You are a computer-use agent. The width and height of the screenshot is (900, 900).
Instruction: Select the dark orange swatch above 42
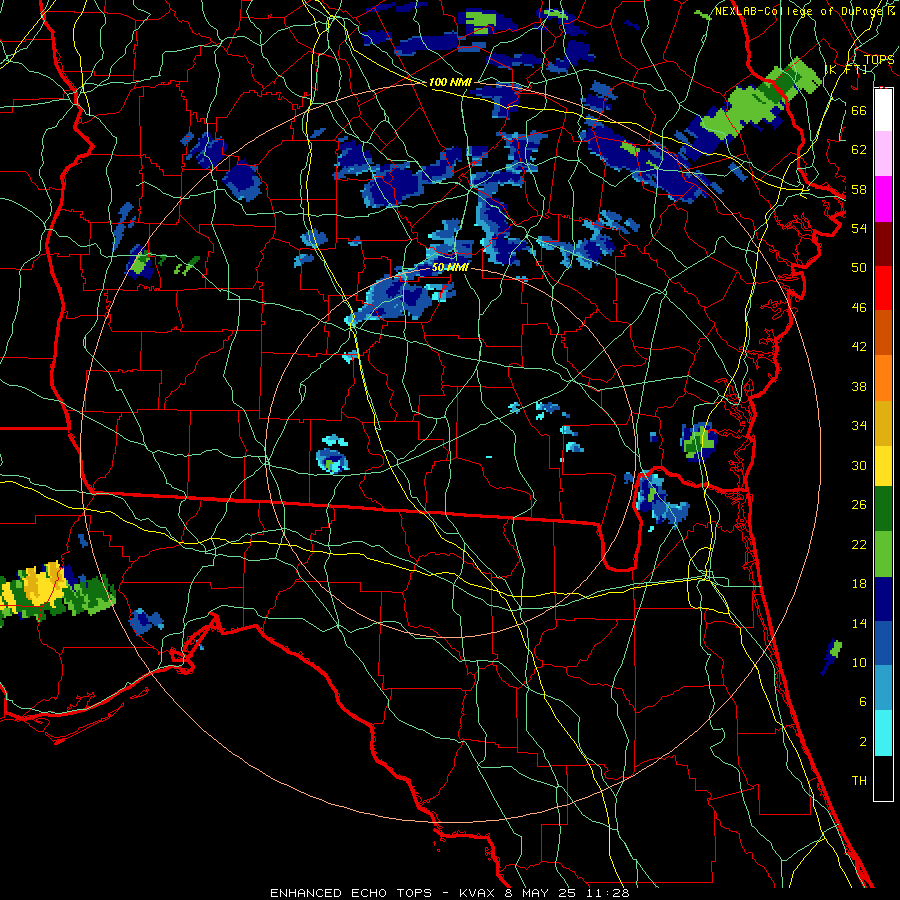[x=883, y=333]
